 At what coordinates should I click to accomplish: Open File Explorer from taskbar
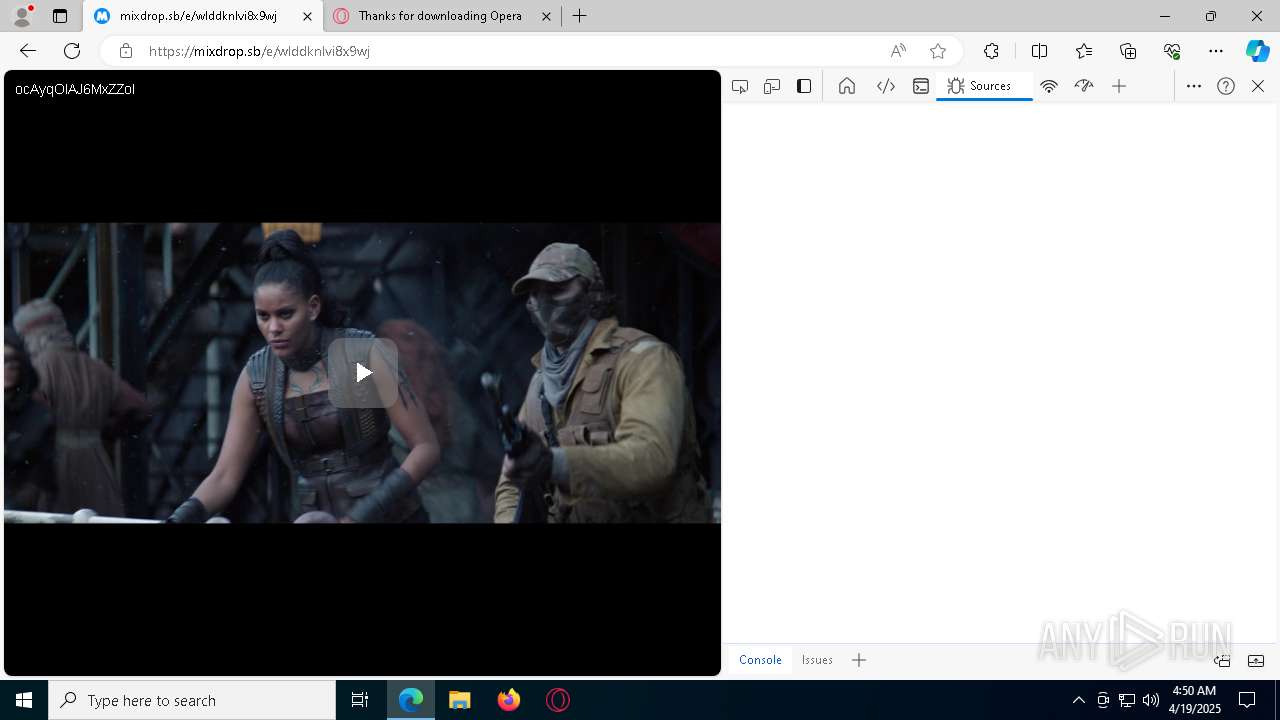[460, 700]
